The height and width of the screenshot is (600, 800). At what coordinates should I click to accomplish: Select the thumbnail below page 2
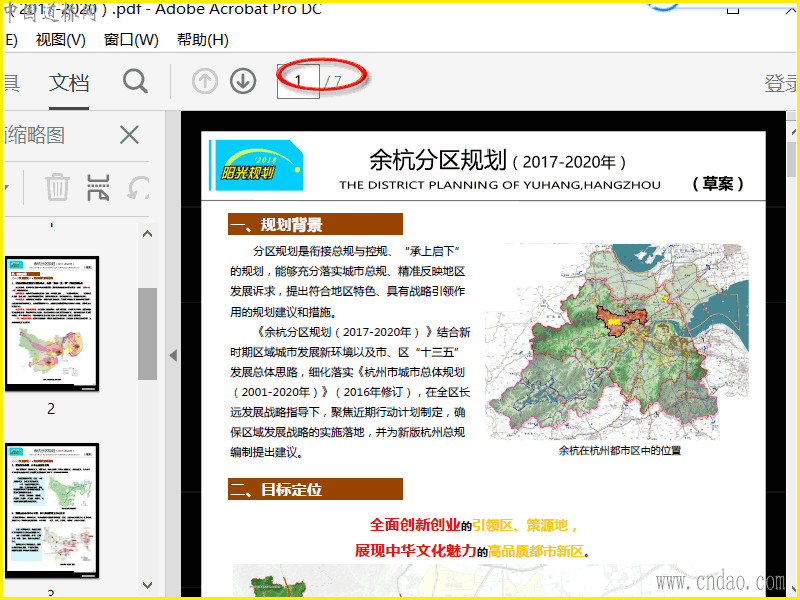coord(51,510)
